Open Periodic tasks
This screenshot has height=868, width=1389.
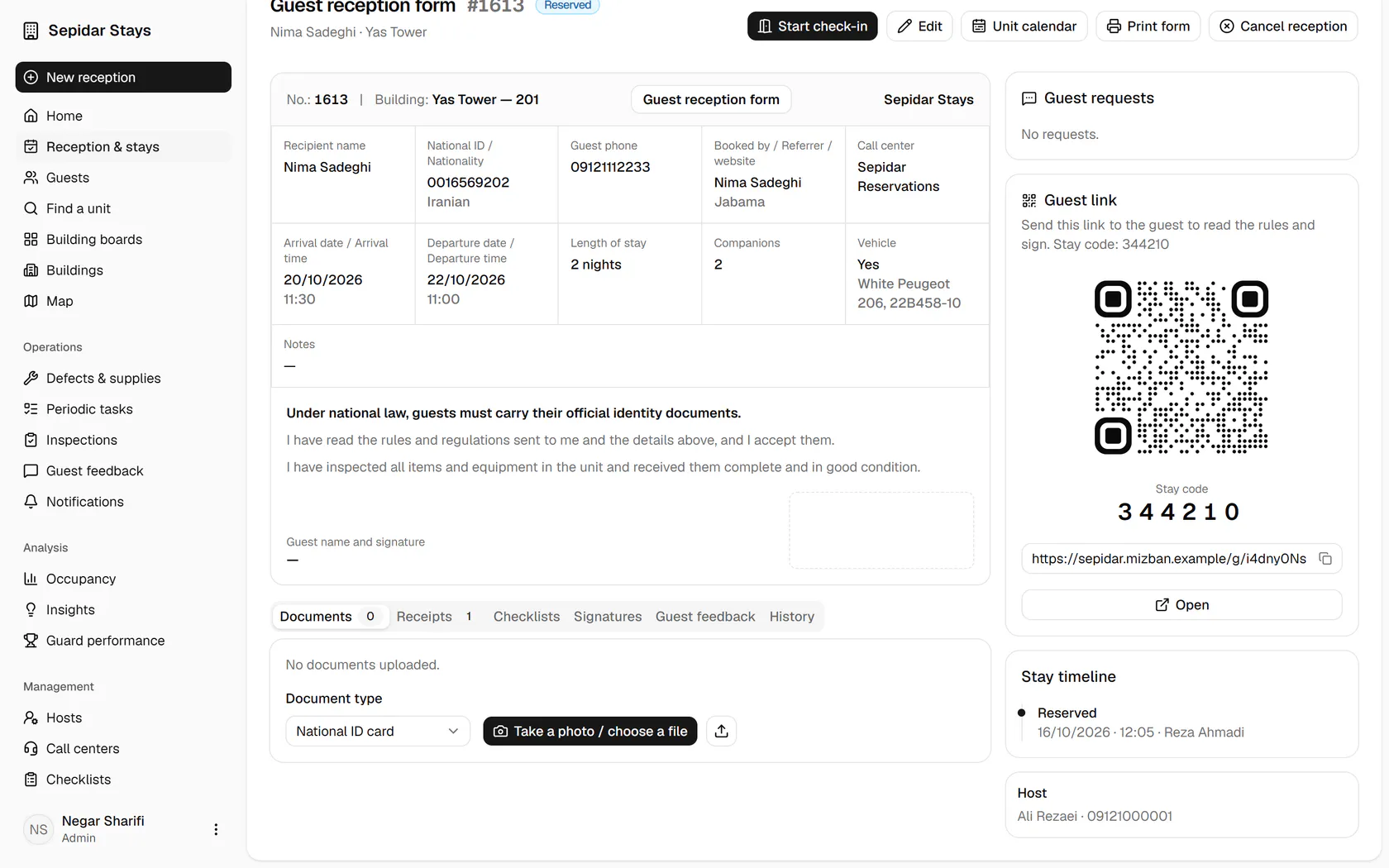click(123, 409)
